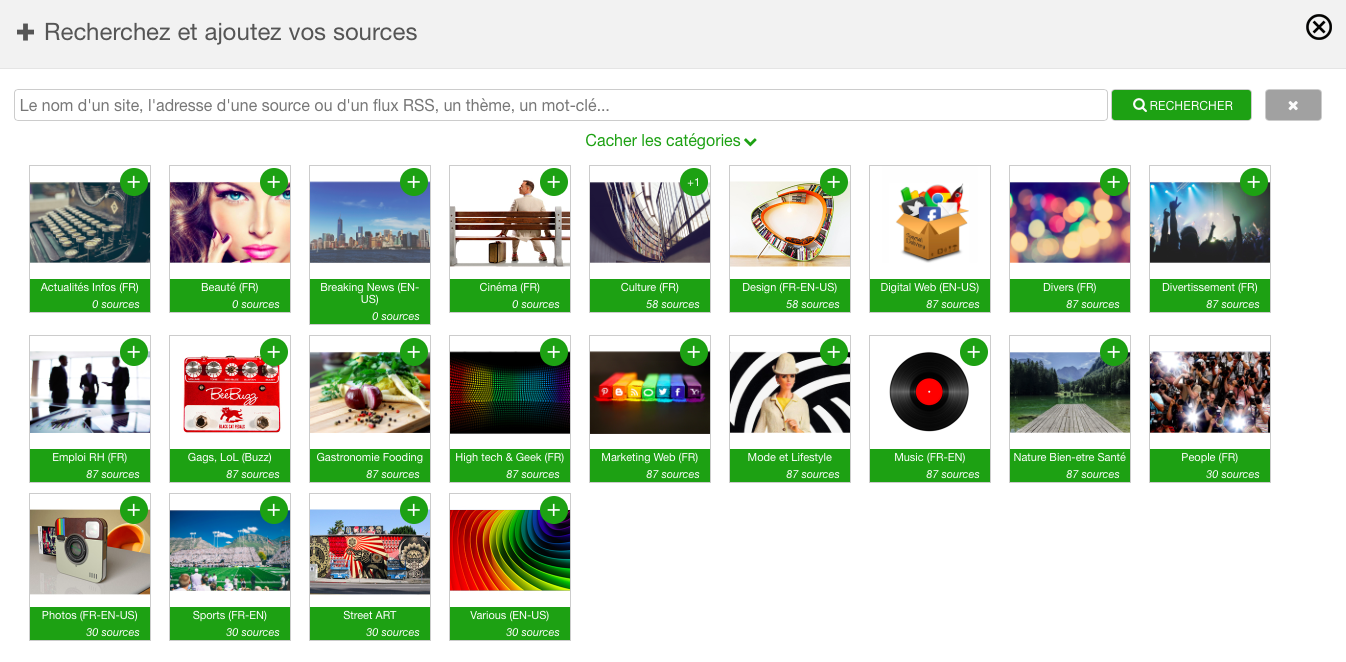This screenshot has height=662, width=1346.
Task: Click the plus icon on Street ART
Action: [414, 510]
